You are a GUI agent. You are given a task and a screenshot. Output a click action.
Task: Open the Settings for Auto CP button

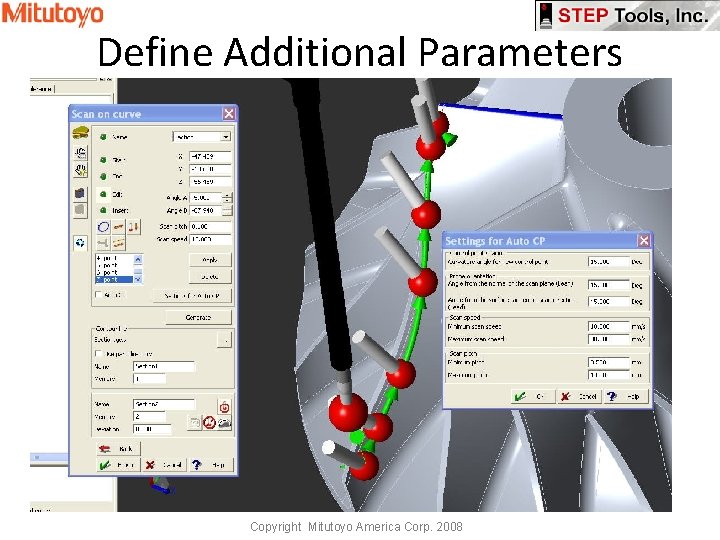tap(192, 296)
